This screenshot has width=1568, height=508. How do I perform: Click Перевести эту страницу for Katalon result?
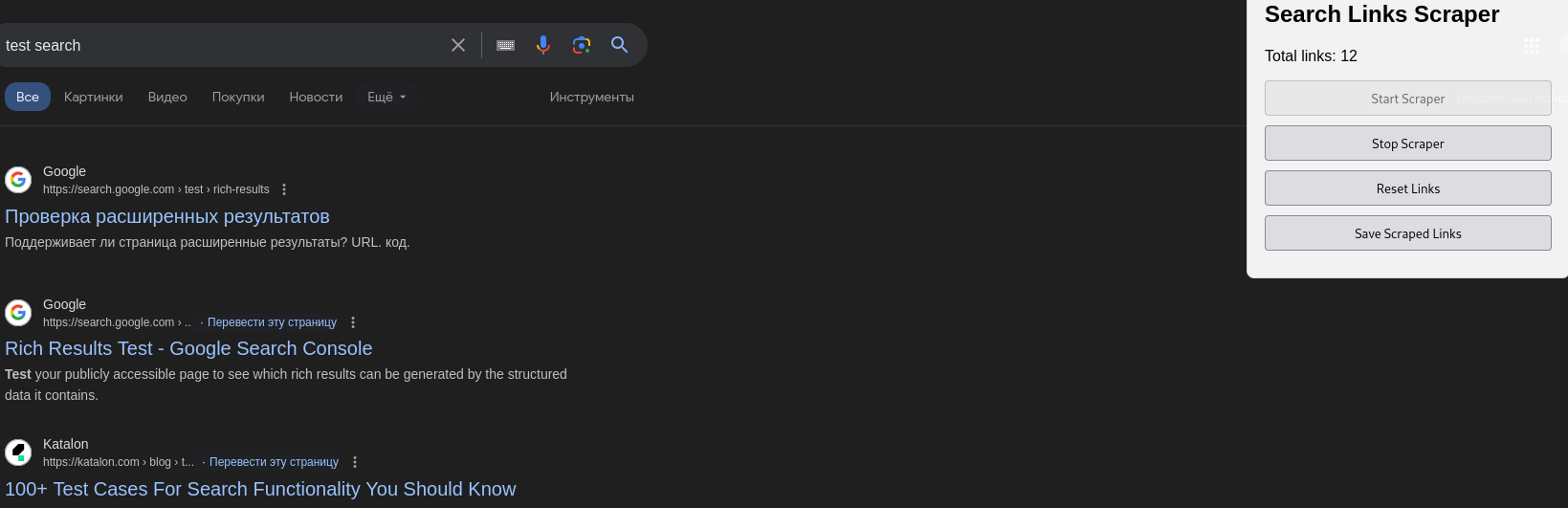pos(274,462)
